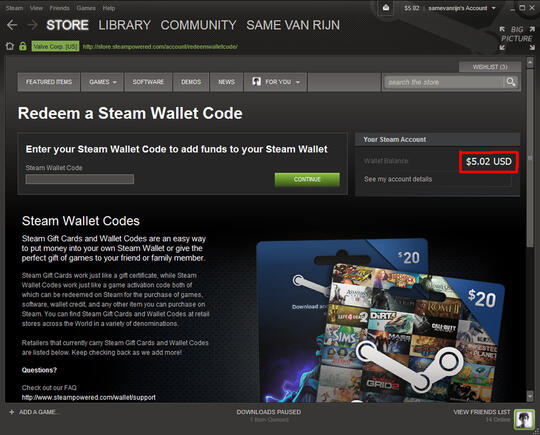The width and height of the screenshot is (540, 435).
Task: Click the page scrollbar down arrow
Action: click(x=530, y=395)
